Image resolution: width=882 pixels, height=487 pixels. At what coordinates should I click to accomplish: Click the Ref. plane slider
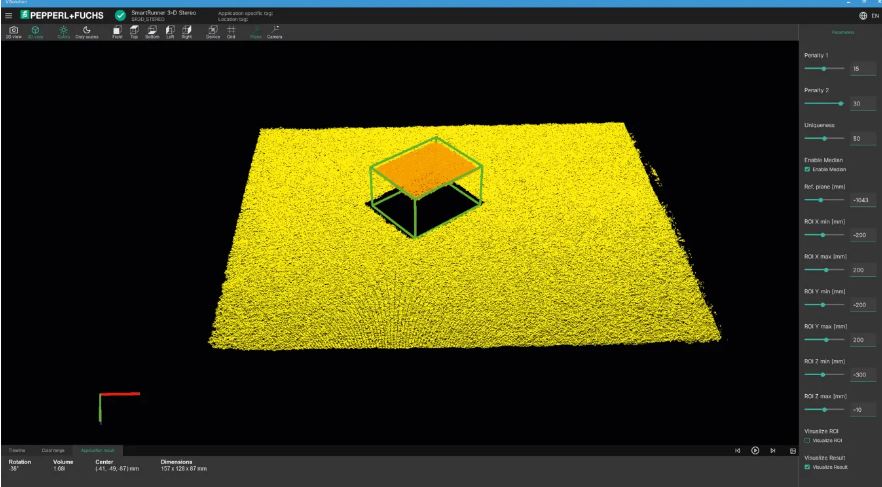[x=824, y=200]
